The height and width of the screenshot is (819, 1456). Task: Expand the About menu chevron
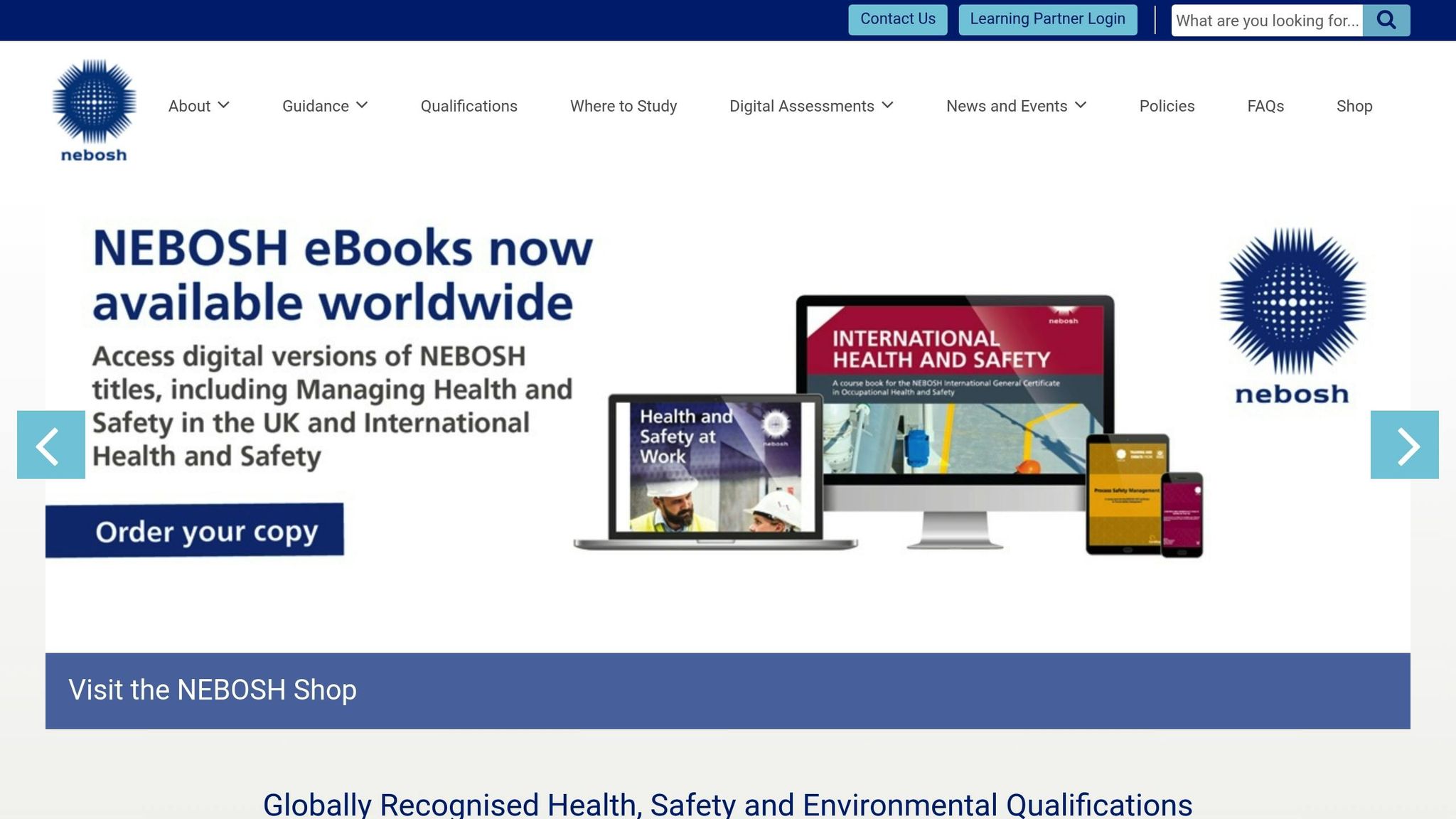point(224,105)
